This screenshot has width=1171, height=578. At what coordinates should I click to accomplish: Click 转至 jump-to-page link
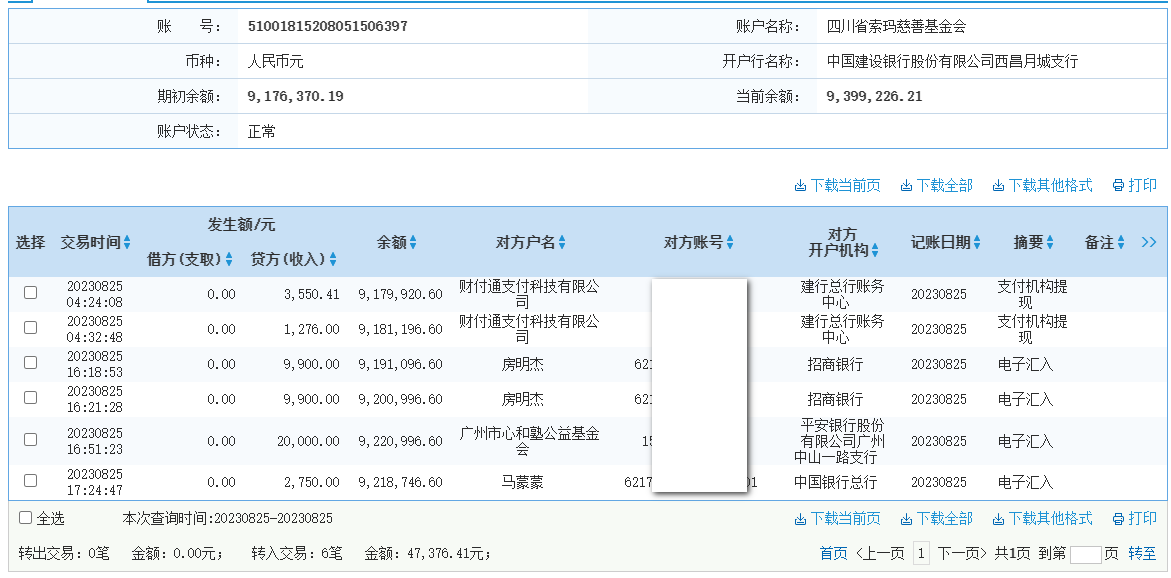pos(1142,553)
